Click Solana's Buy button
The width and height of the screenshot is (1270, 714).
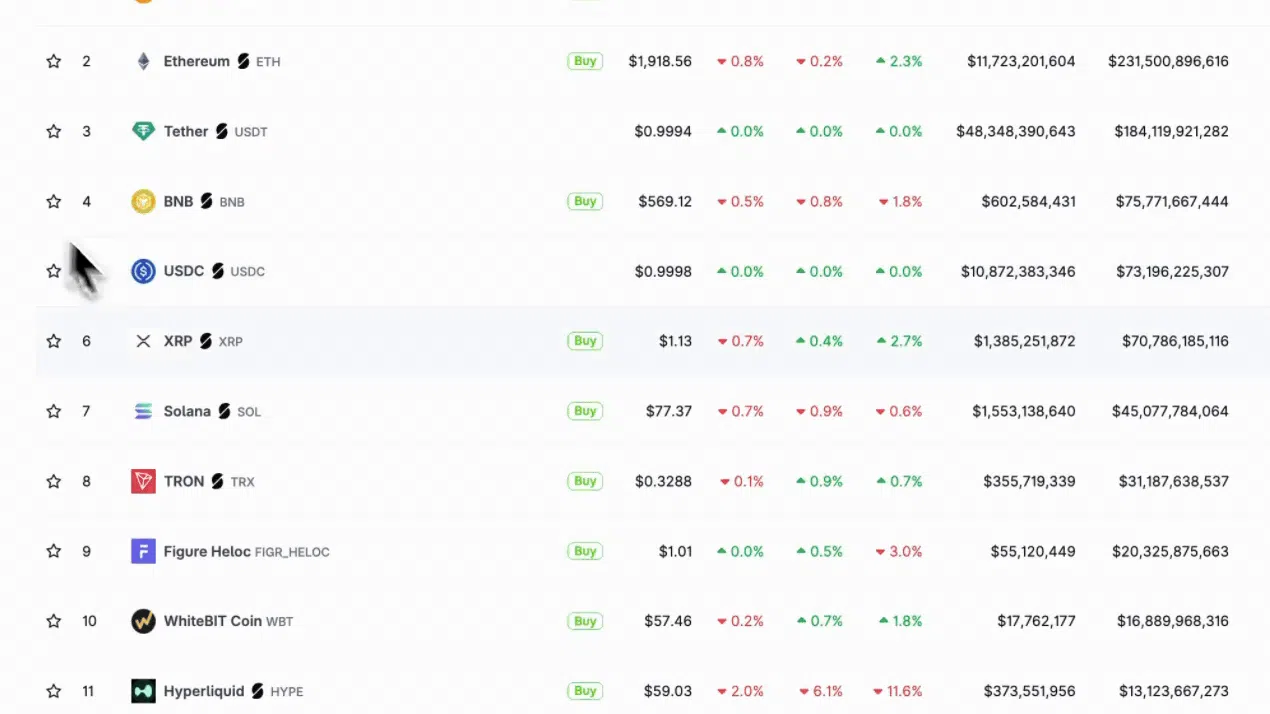coord(585,411)
